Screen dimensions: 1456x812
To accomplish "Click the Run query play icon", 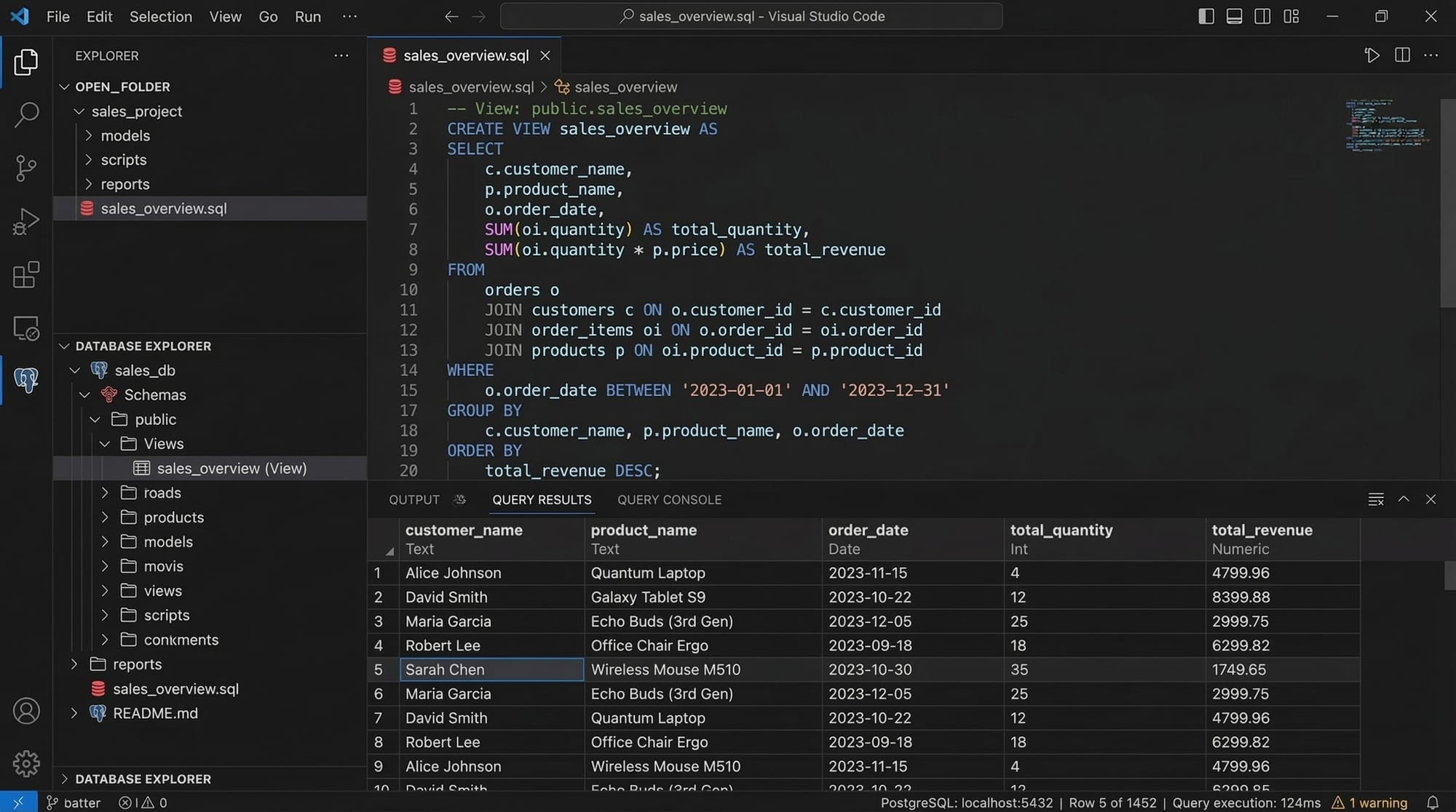I will tap(1372, 55).
